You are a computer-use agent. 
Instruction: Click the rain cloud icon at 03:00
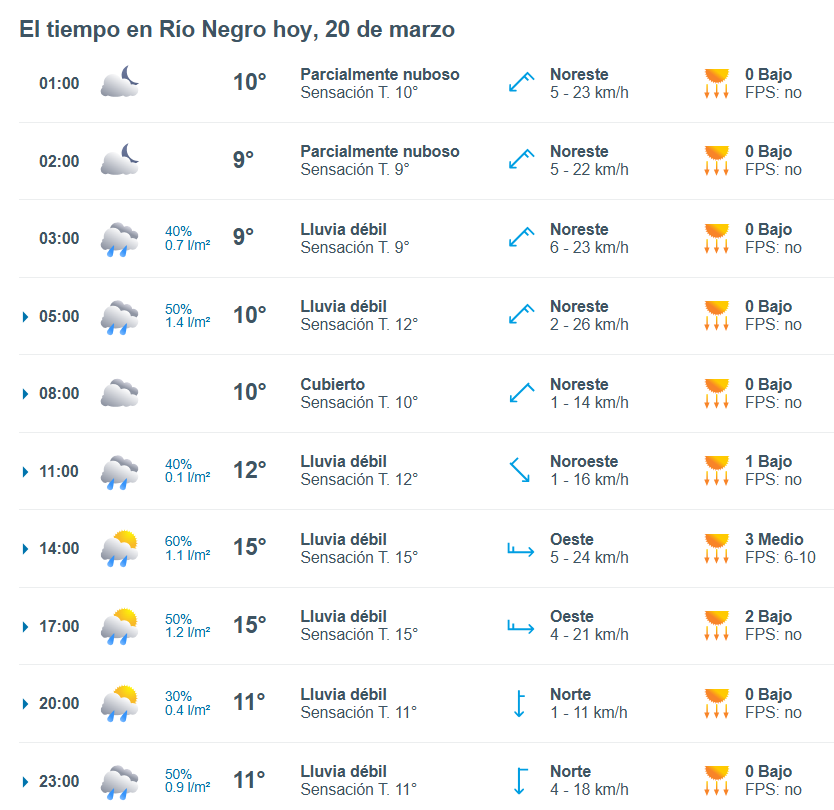click(x=119, y=239)
